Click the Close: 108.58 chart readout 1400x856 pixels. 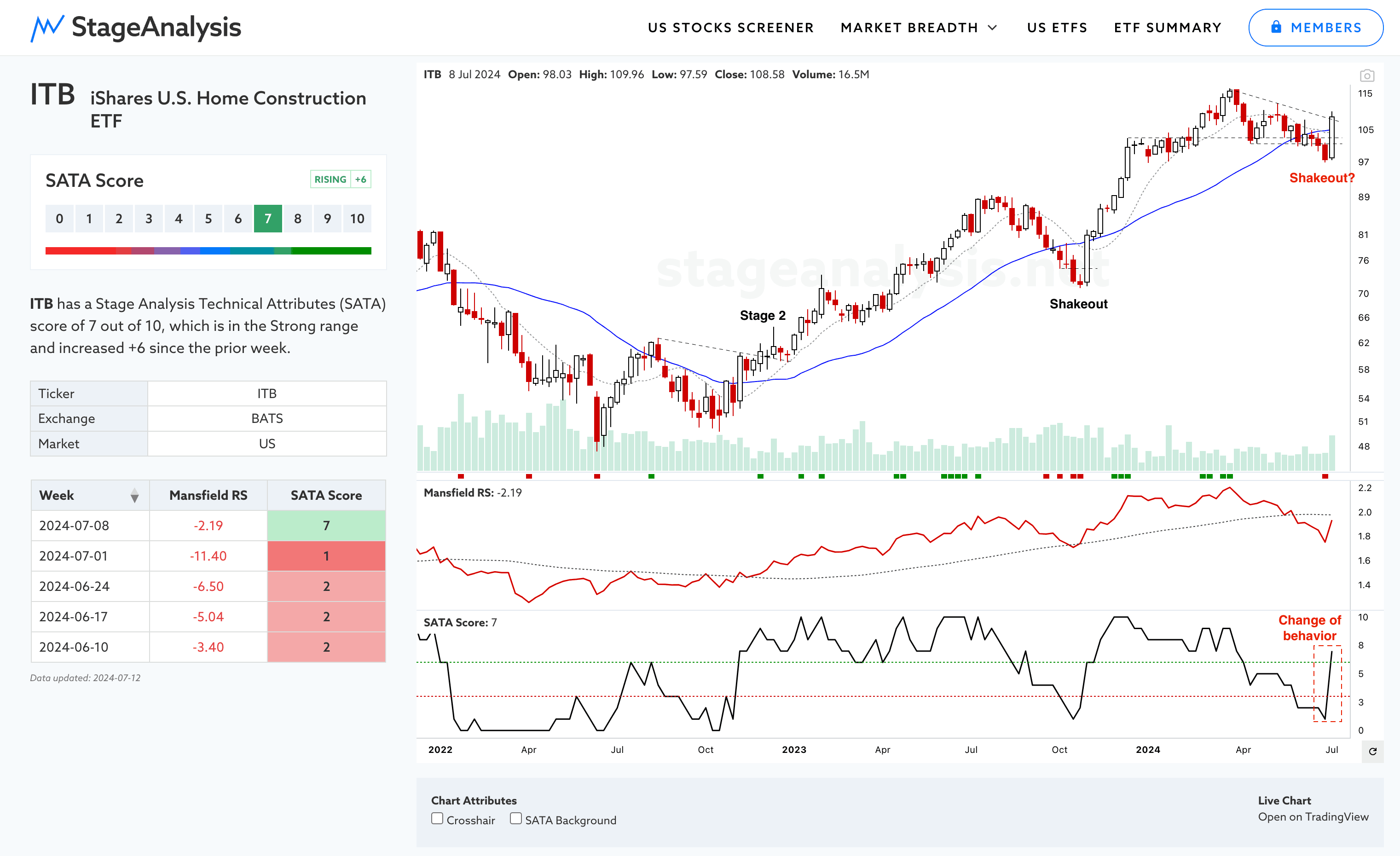(749, 75)
